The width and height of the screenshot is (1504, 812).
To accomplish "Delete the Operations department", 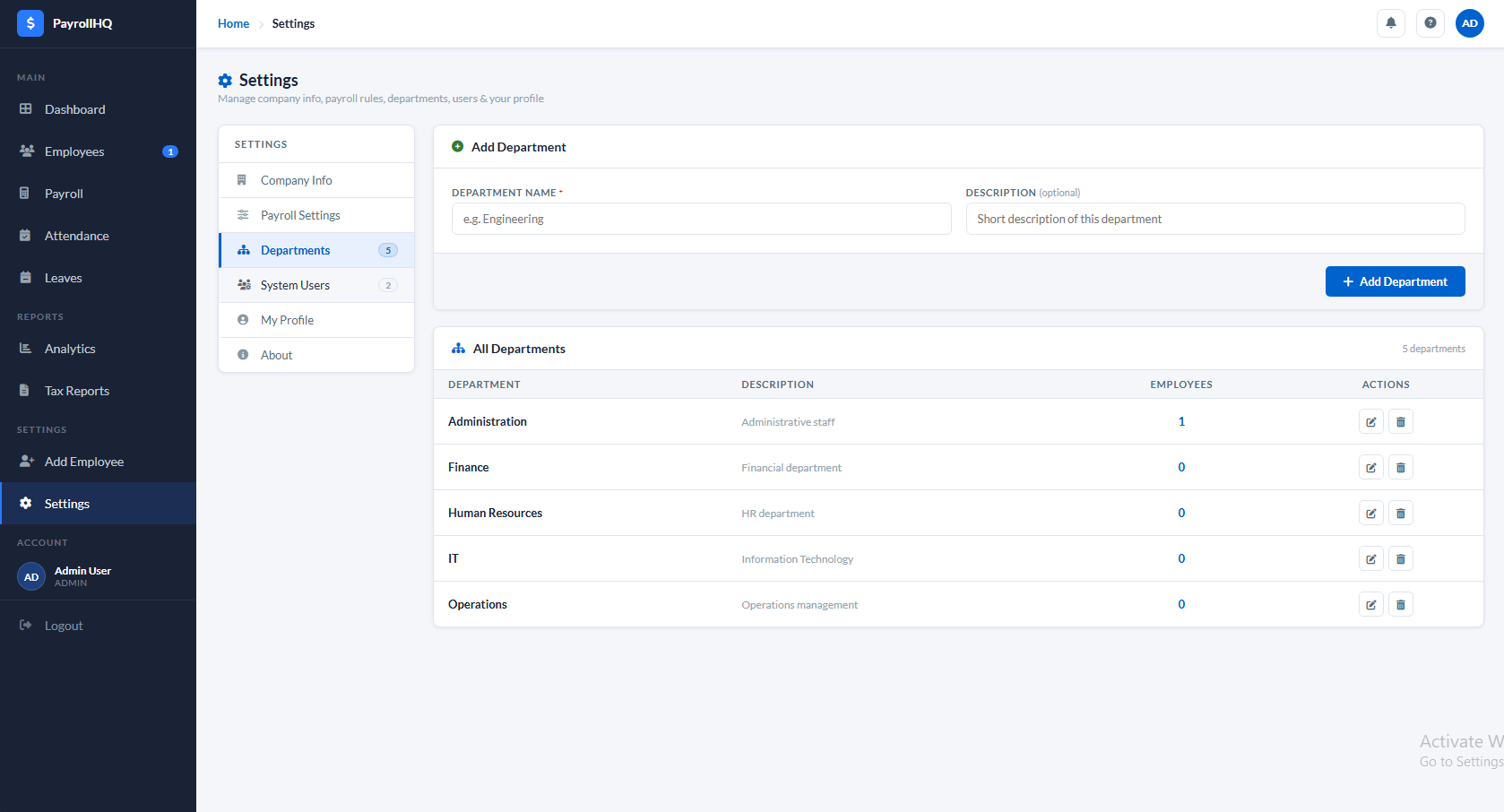I will point(1400,604).
